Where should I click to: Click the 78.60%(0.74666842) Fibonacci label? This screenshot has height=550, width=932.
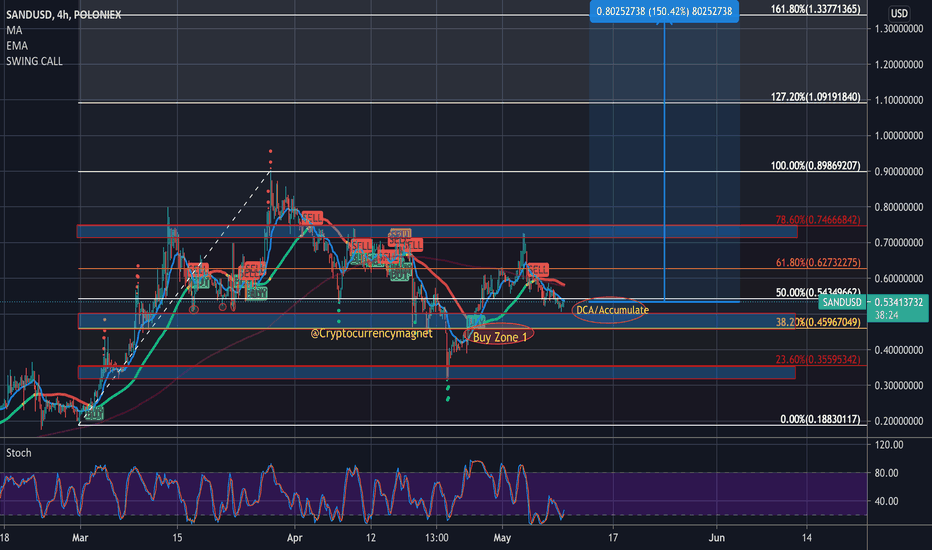tap(817, 219)
